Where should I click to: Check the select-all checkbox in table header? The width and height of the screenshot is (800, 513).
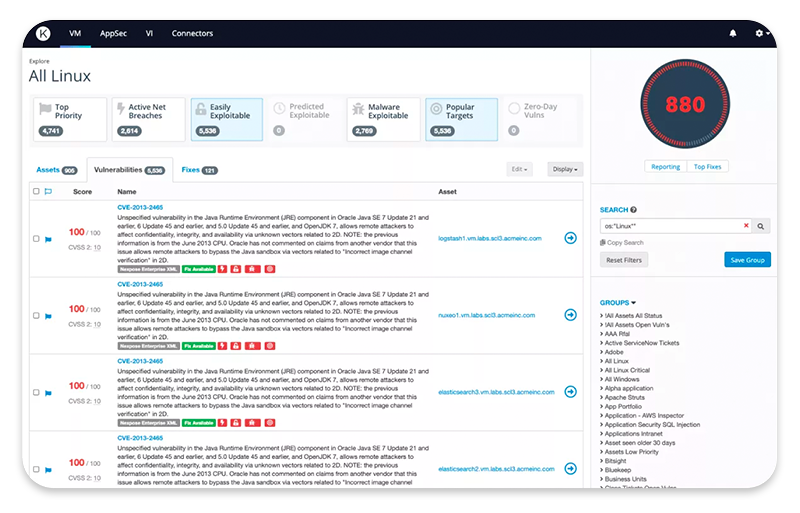click(x=36, y=191)
